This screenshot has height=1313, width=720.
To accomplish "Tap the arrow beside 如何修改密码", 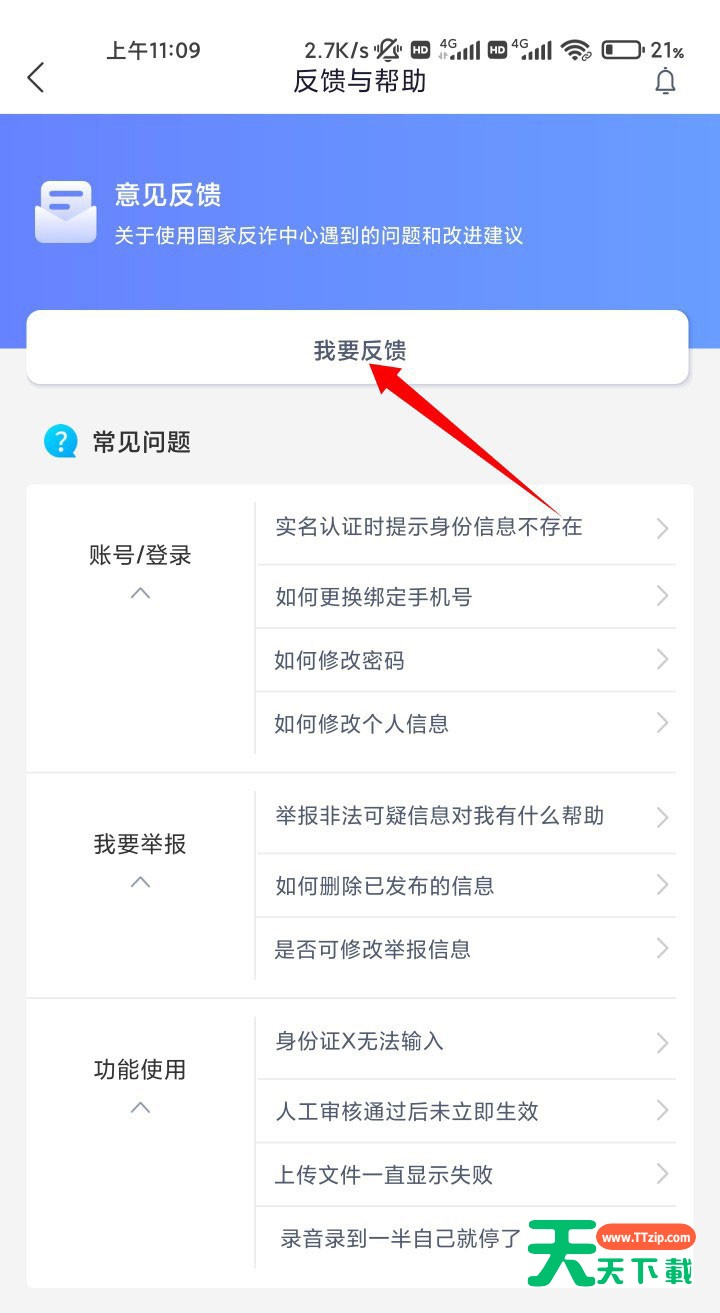I will click(x=662, y=660).
